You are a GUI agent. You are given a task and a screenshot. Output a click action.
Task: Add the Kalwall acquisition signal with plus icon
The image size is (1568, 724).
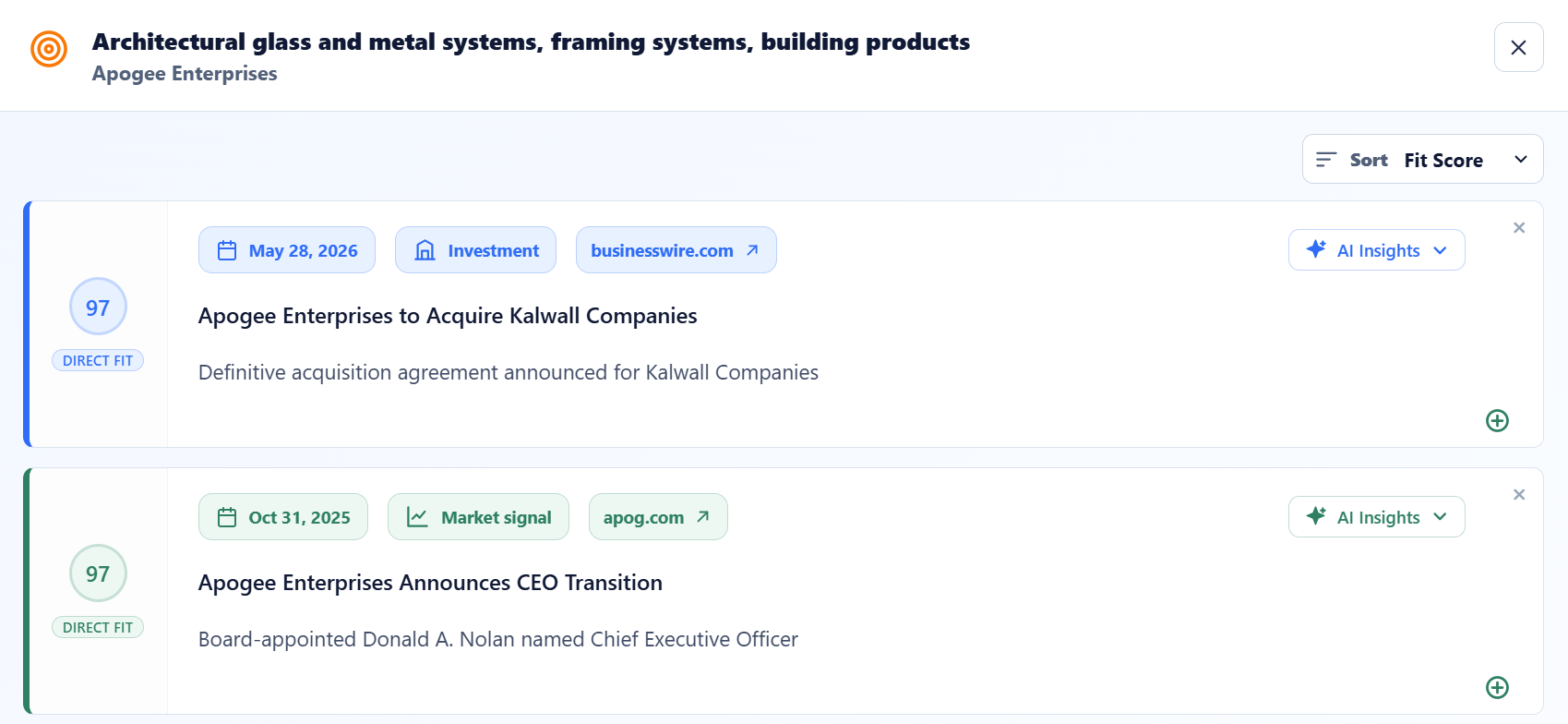[x=1497, y=421]
